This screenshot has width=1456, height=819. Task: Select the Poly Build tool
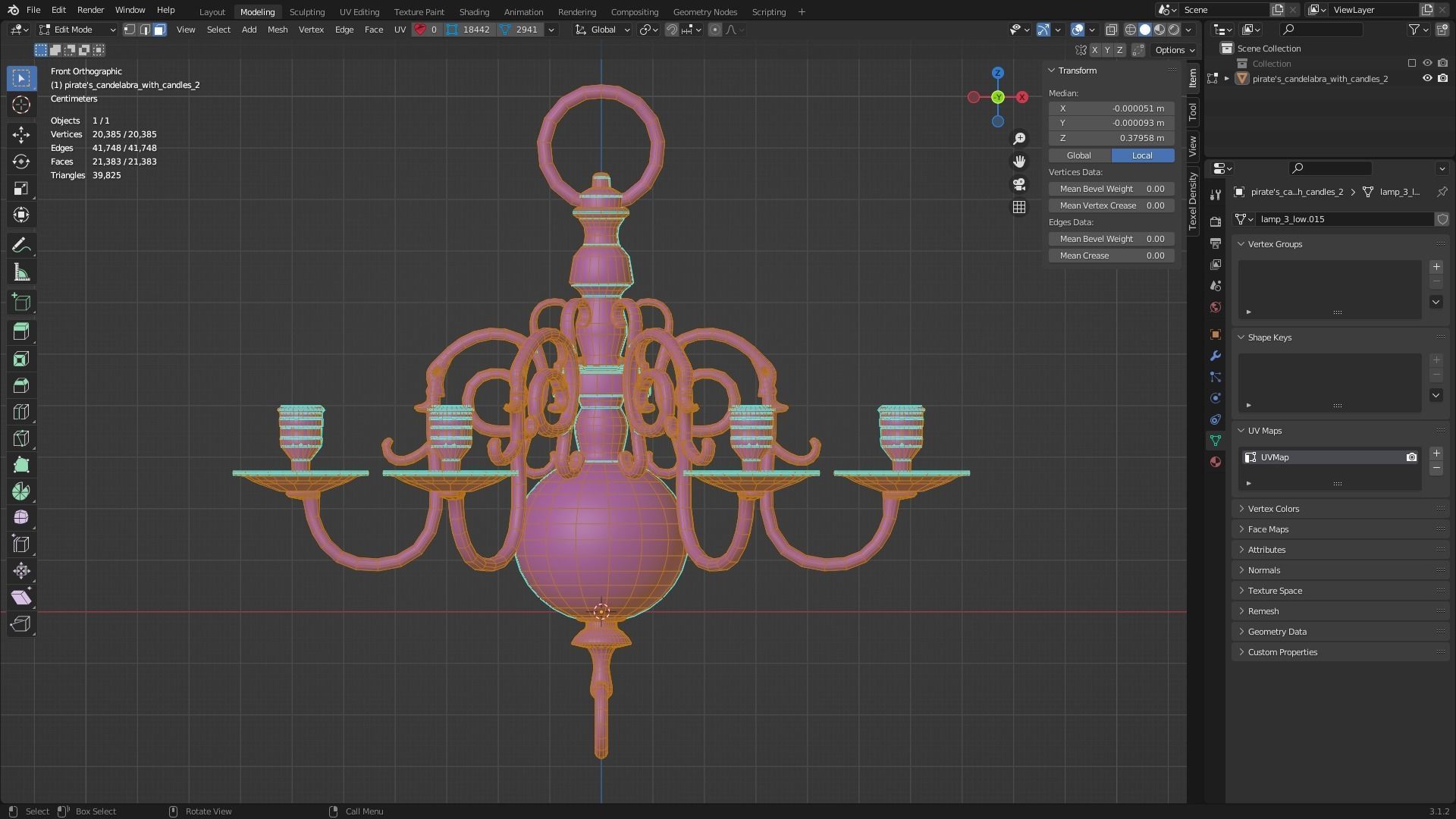click(21, 464)
